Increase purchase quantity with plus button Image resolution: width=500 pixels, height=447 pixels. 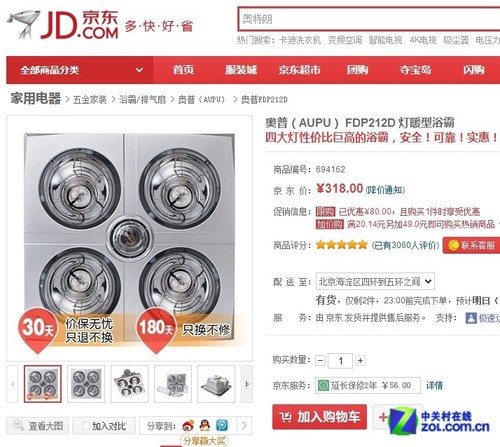pyautogui.click(x=360, y=360)
